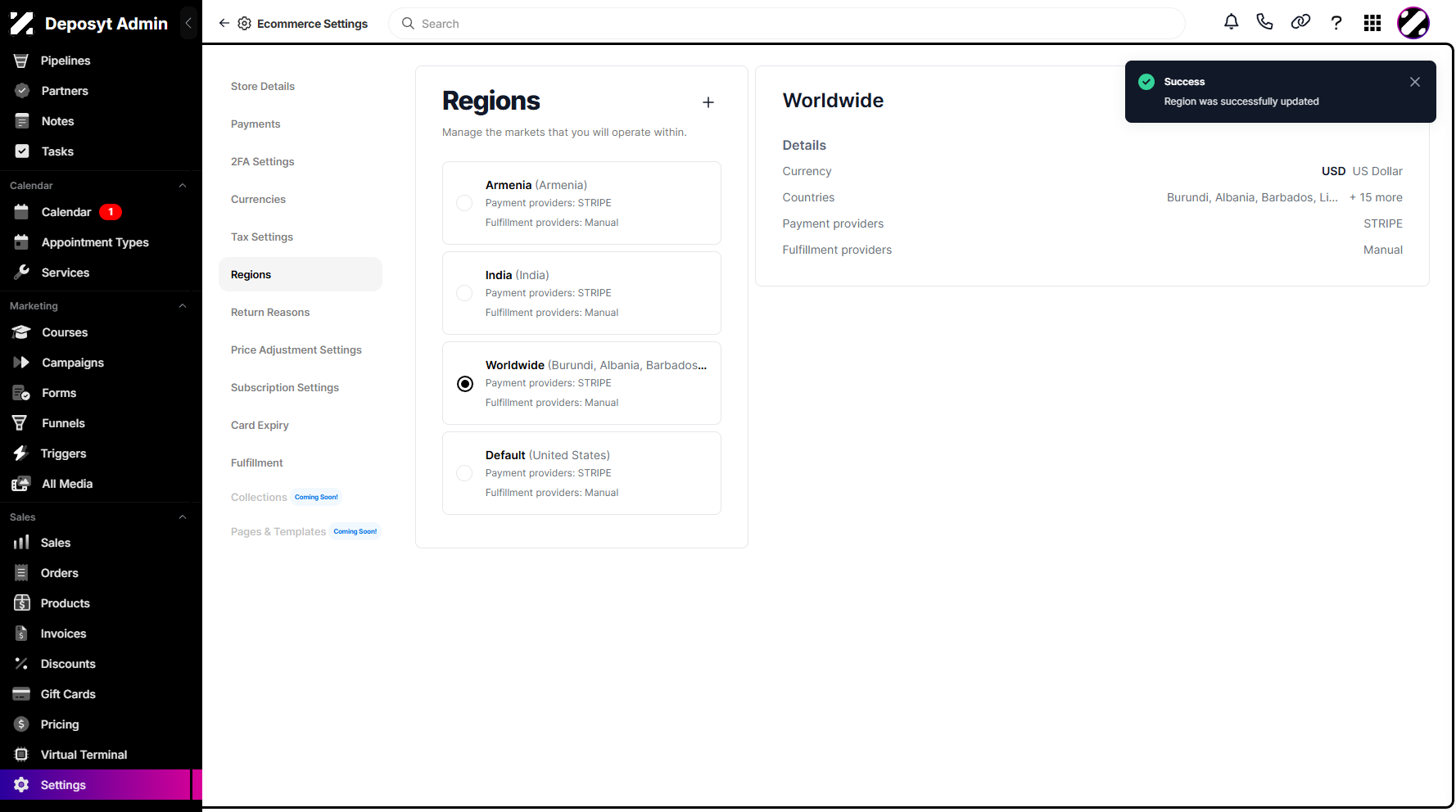Open help question mark icon

1336,23
